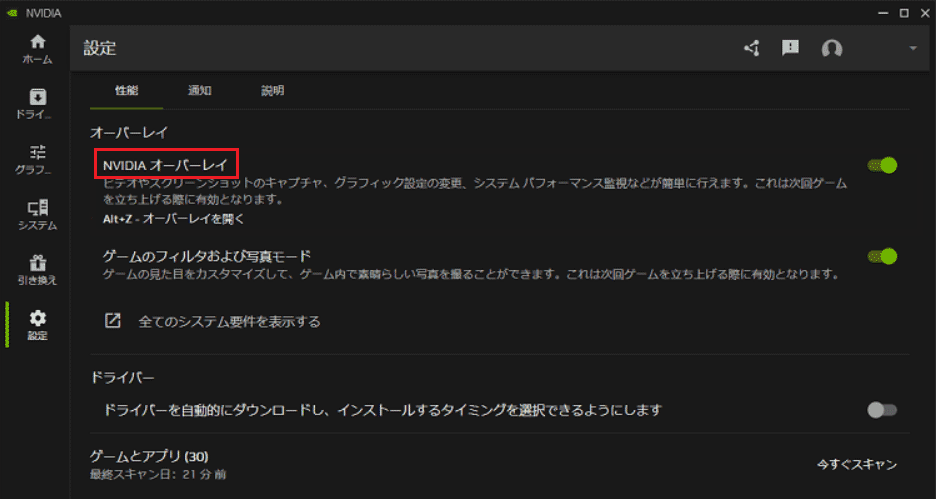
Task: Click the ゲームのフィルタおよび写真モード title
Action: 207,256
